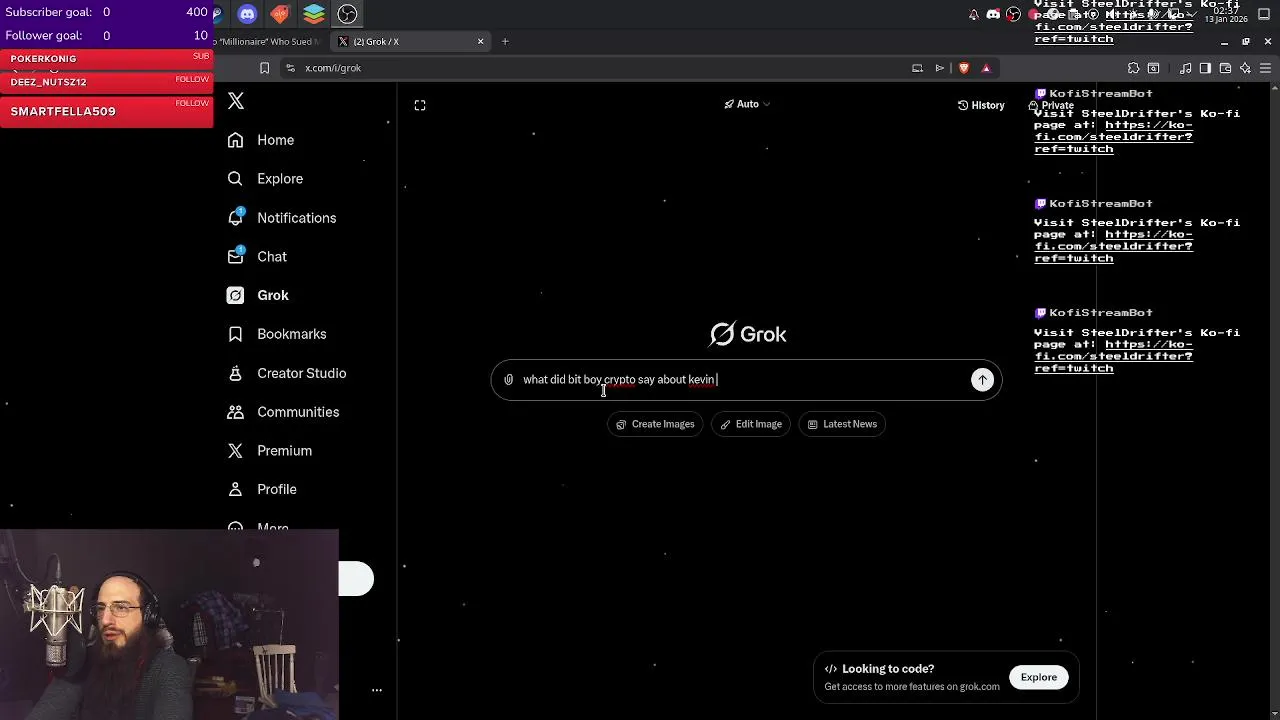
Task: Toggle the browser sidebar panel icon
Action: [1205, 68]
